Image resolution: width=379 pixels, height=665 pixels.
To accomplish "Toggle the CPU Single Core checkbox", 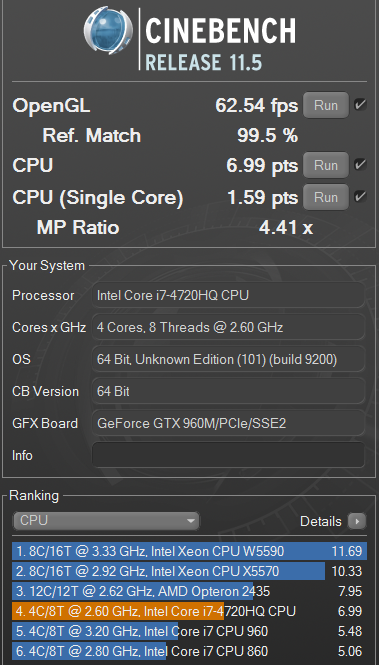I will pyautogui.click(x=360, y=197).
